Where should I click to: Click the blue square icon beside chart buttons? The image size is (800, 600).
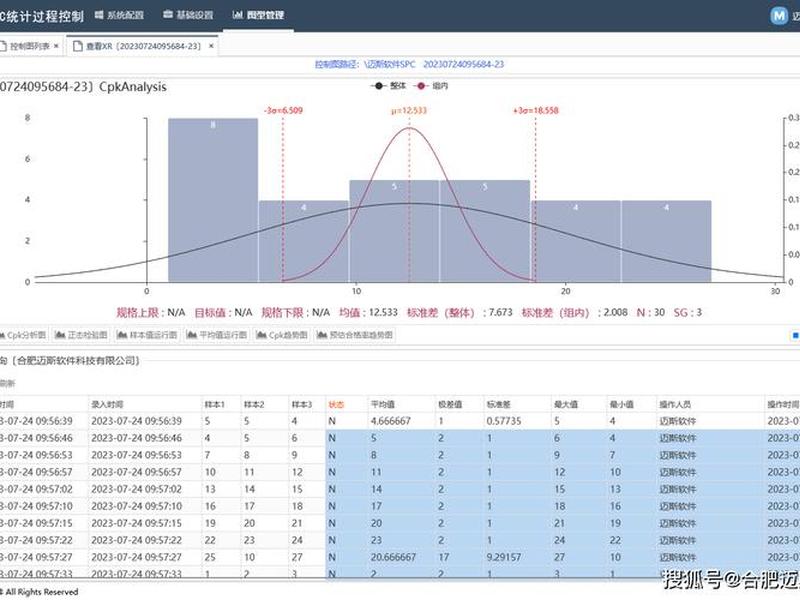(795, 335)
